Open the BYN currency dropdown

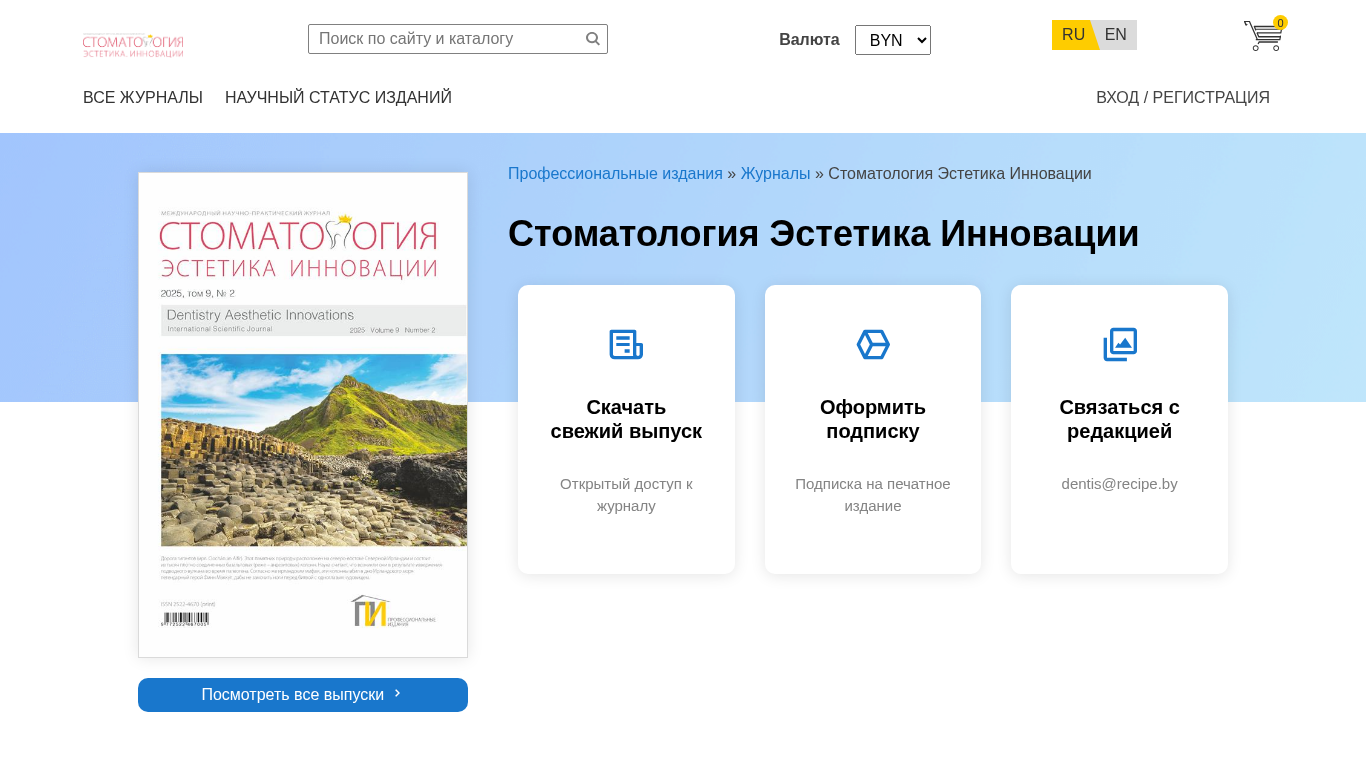click(893, 40)
